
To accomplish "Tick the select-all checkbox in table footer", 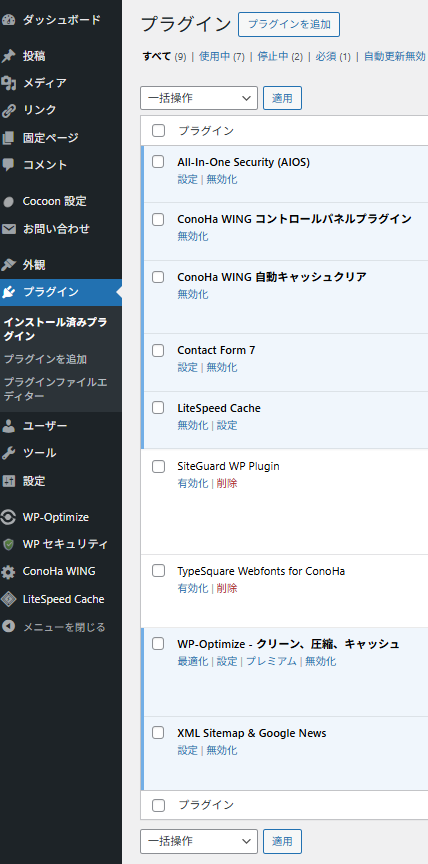I will click(x=158, y=806).
